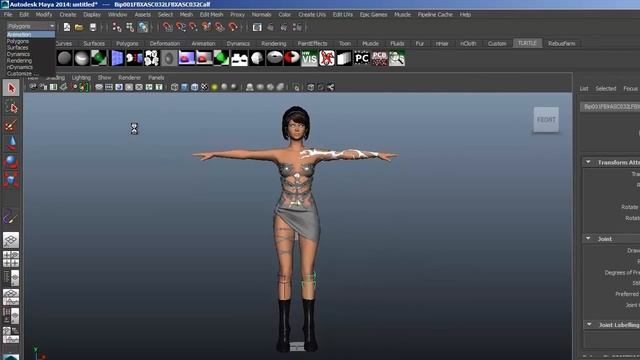
Task: Click the last-used tool icon in toolbox
Action: 11,217
